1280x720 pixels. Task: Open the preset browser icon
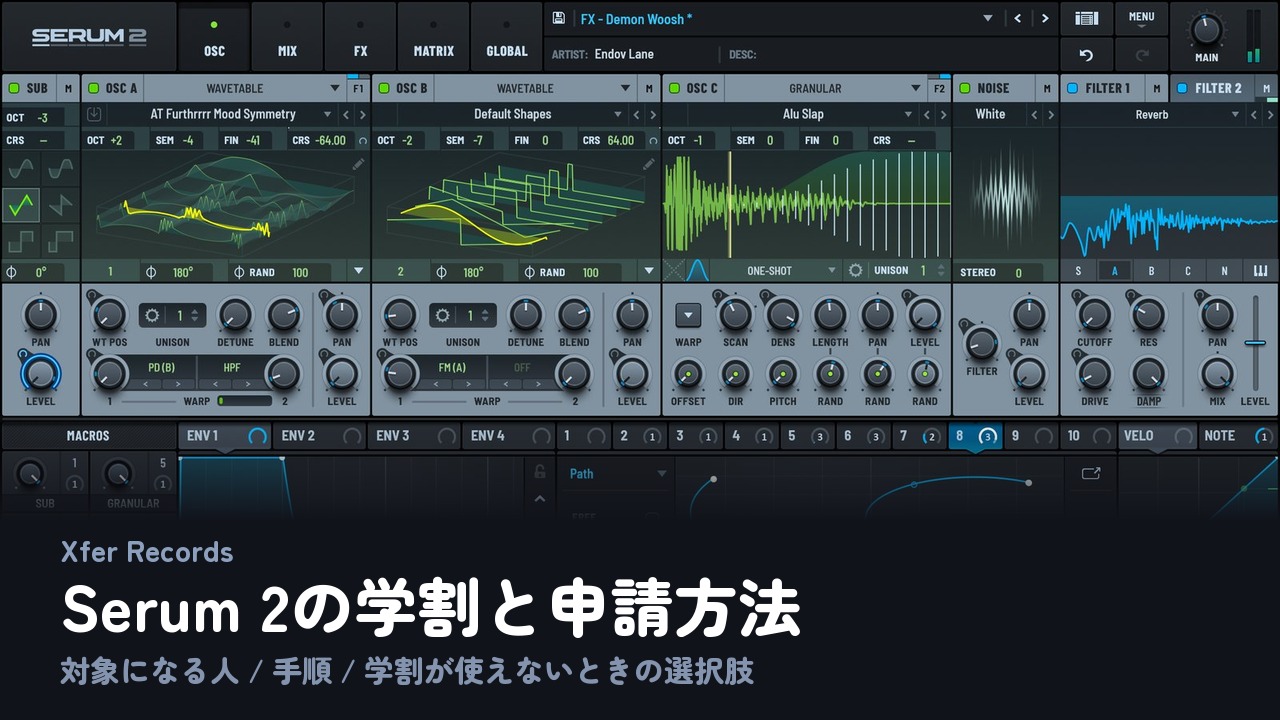[1086, 18]
